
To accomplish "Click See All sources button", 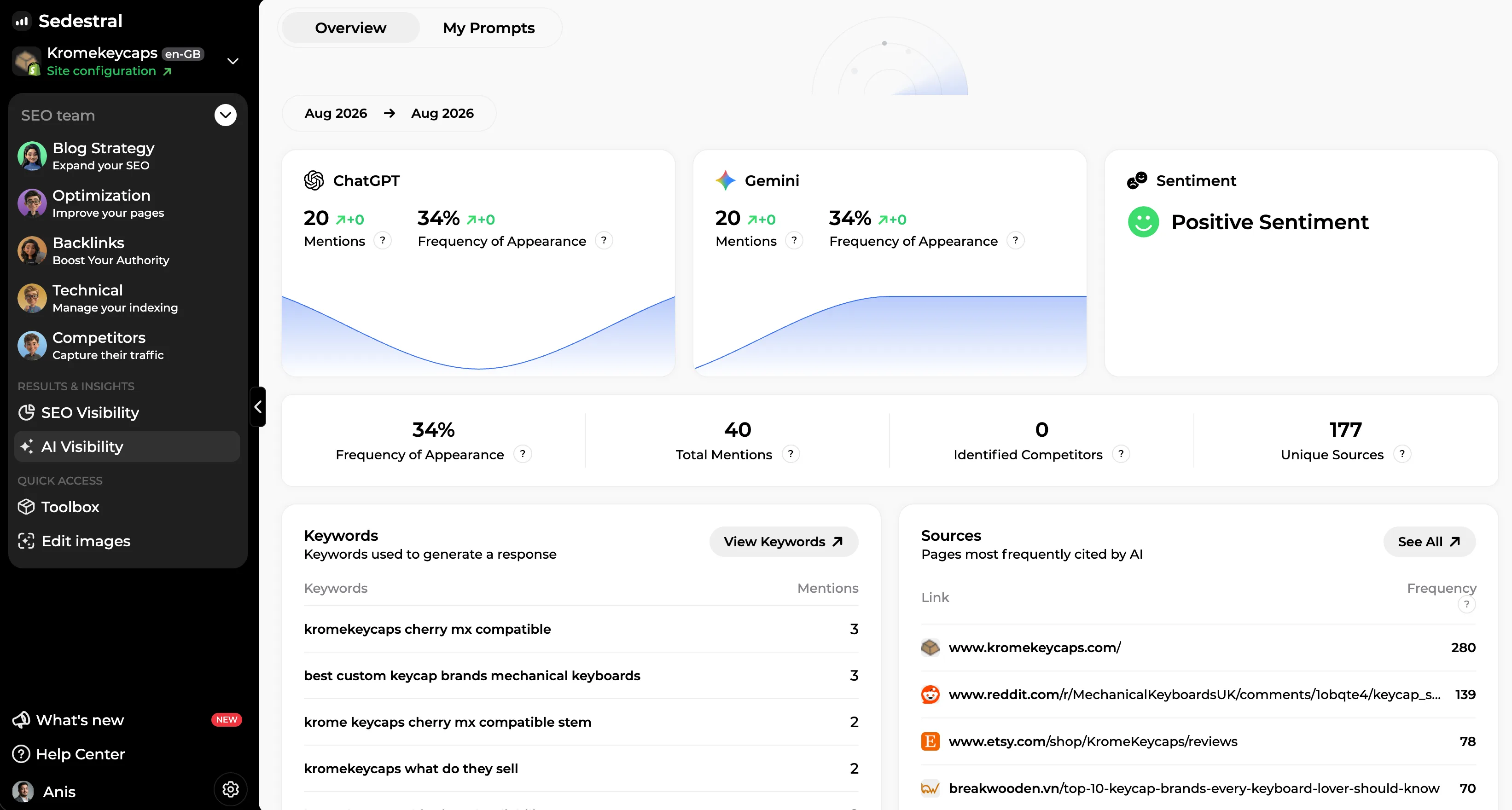I will [1429, 541].
